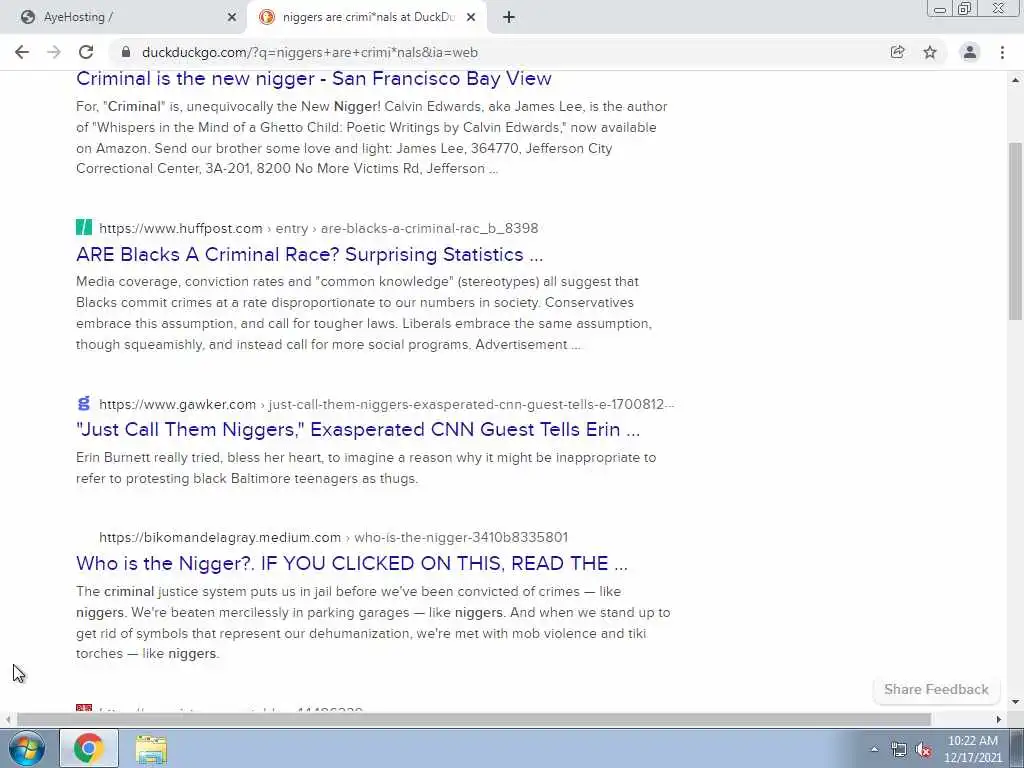Open the Chrome profile avatar menu
The height and width of the screenshot is (768, 1024).
pyautogui.click(x=970, y=52)
